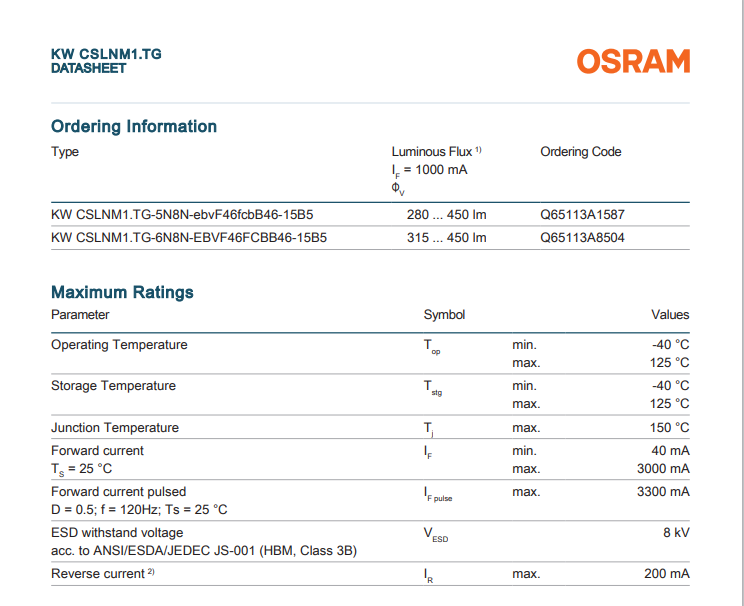Viewport: 744px width, 606px height.
Task: Click the OSRAM logo
Action: pyautogui.click(x=633, y=62)
